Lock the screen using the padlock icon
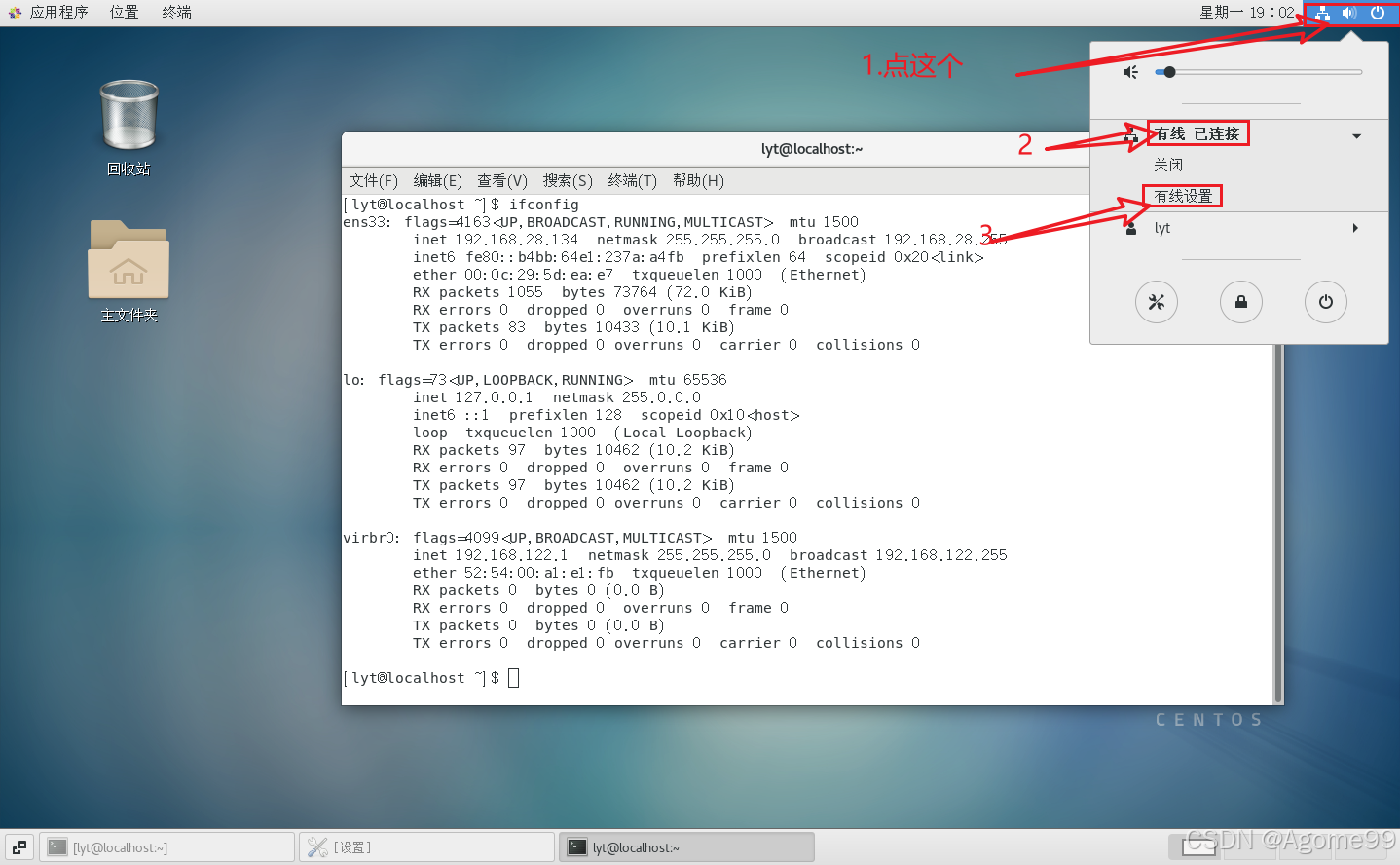Image resolution: width=1400 pixels, height=865 pixels. coord(1241,302)
